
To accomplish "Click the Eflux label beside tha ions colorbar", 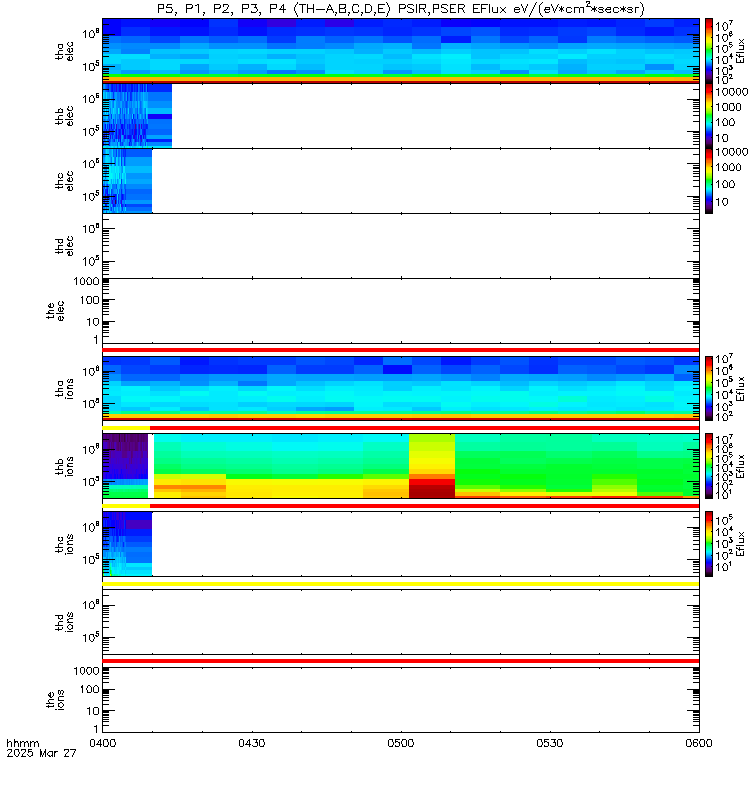I will coord(740,389).
